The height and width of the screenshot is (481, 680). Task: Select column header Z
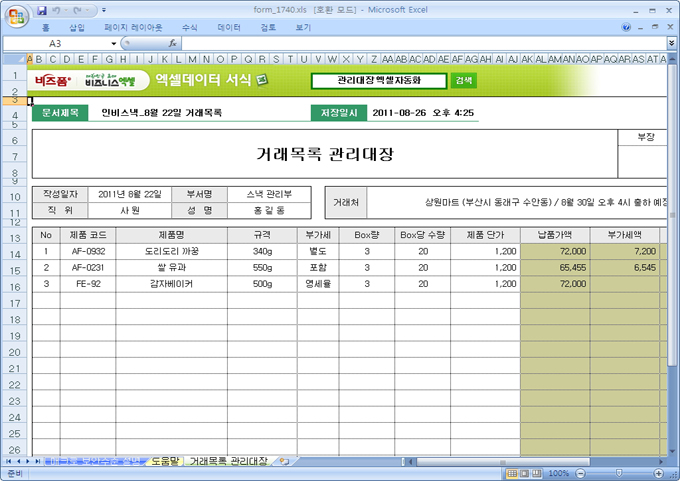click(x=373, y=59)
